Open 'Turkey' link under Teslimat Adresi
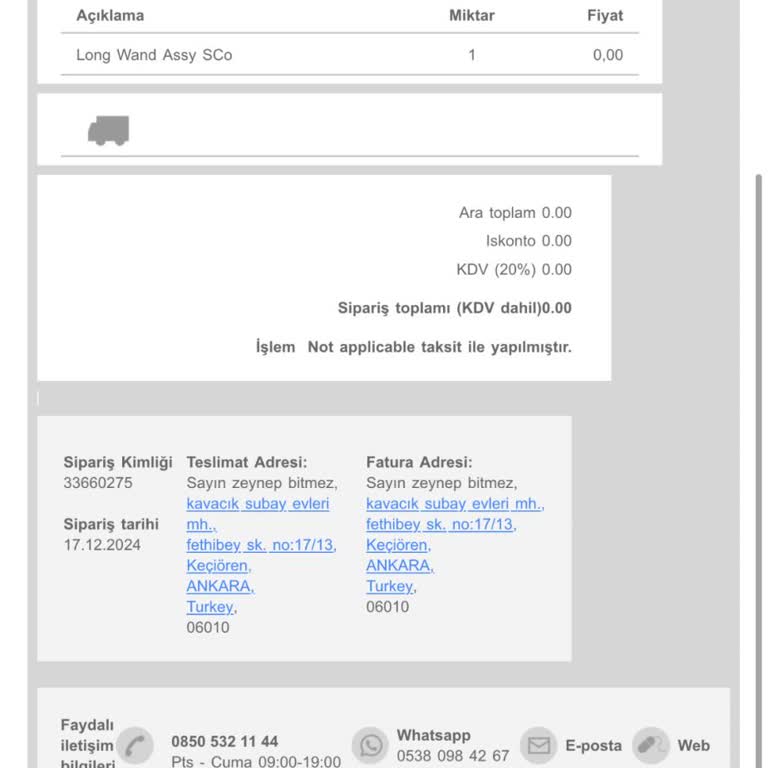Image resolution: width=768 pixels, height=768 pixels. click(x=210, y=607)
